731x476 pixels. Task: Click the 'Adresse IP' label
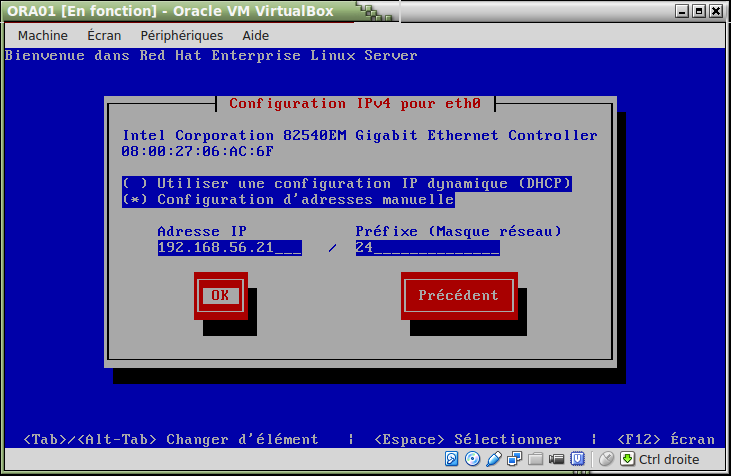click(x=202, y=232)
